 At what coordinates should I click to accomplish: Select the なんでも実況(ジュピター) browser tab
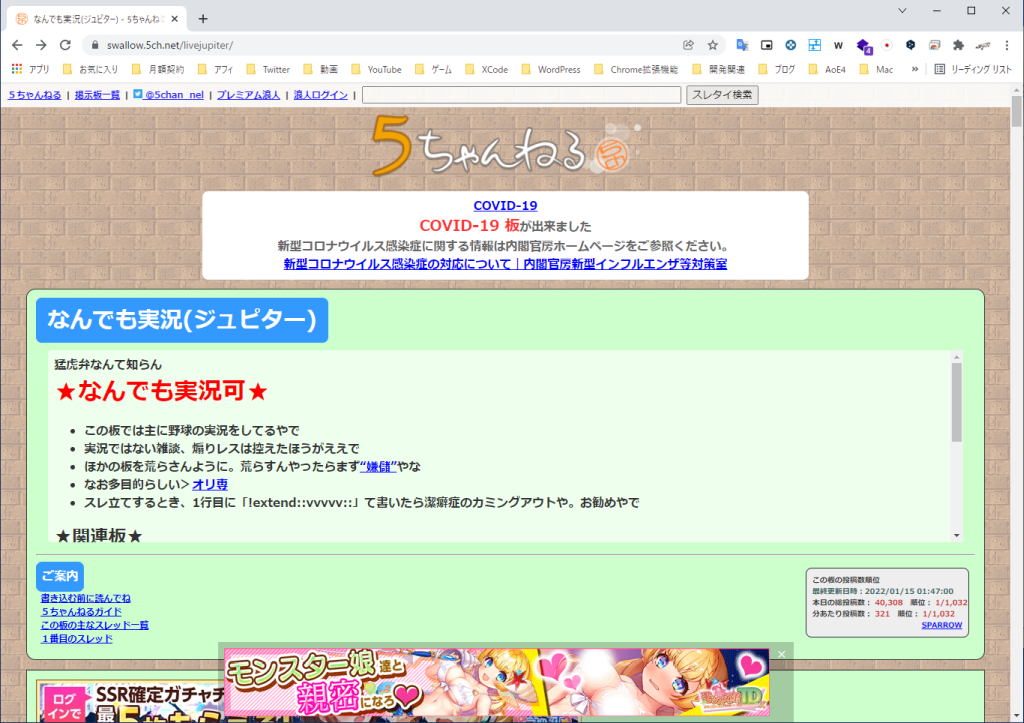tap(97, 19)
